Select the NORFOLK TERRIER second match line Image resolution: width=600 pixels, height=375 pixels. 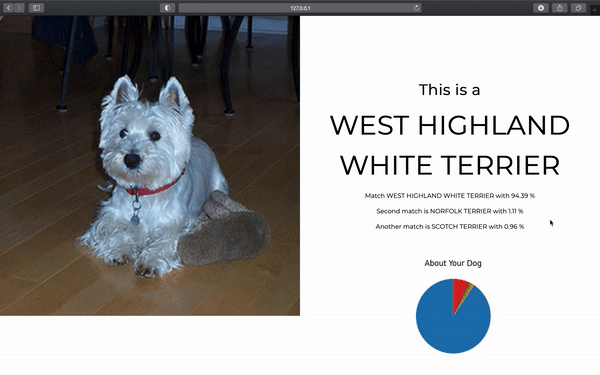click(x=450, y=211)
